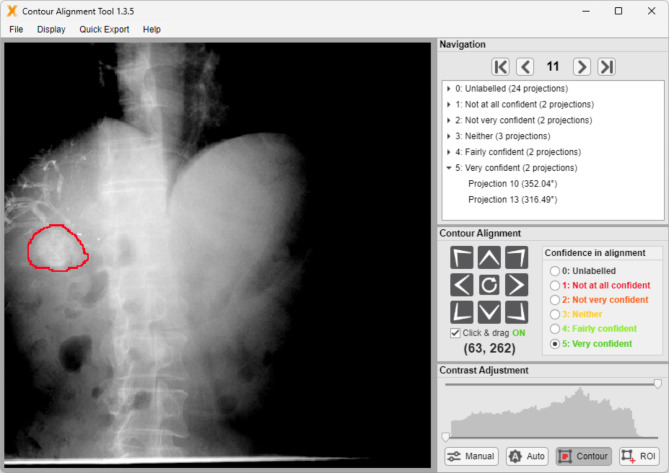Open the Quick Export menu
Screen dimensions: 669x473
coord(104,29)
